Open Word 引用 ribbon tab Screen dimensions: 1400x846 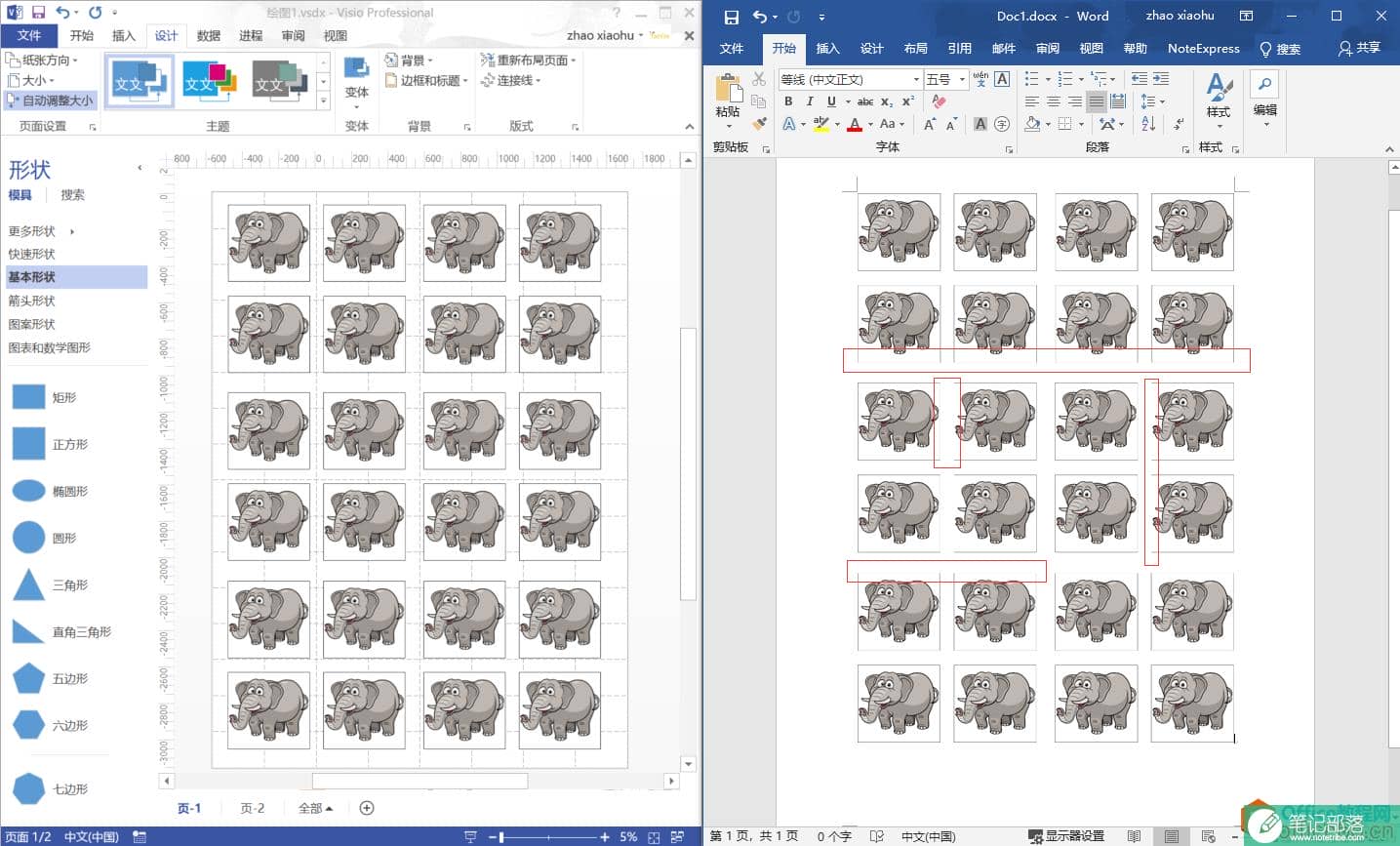tap(960, 48)
